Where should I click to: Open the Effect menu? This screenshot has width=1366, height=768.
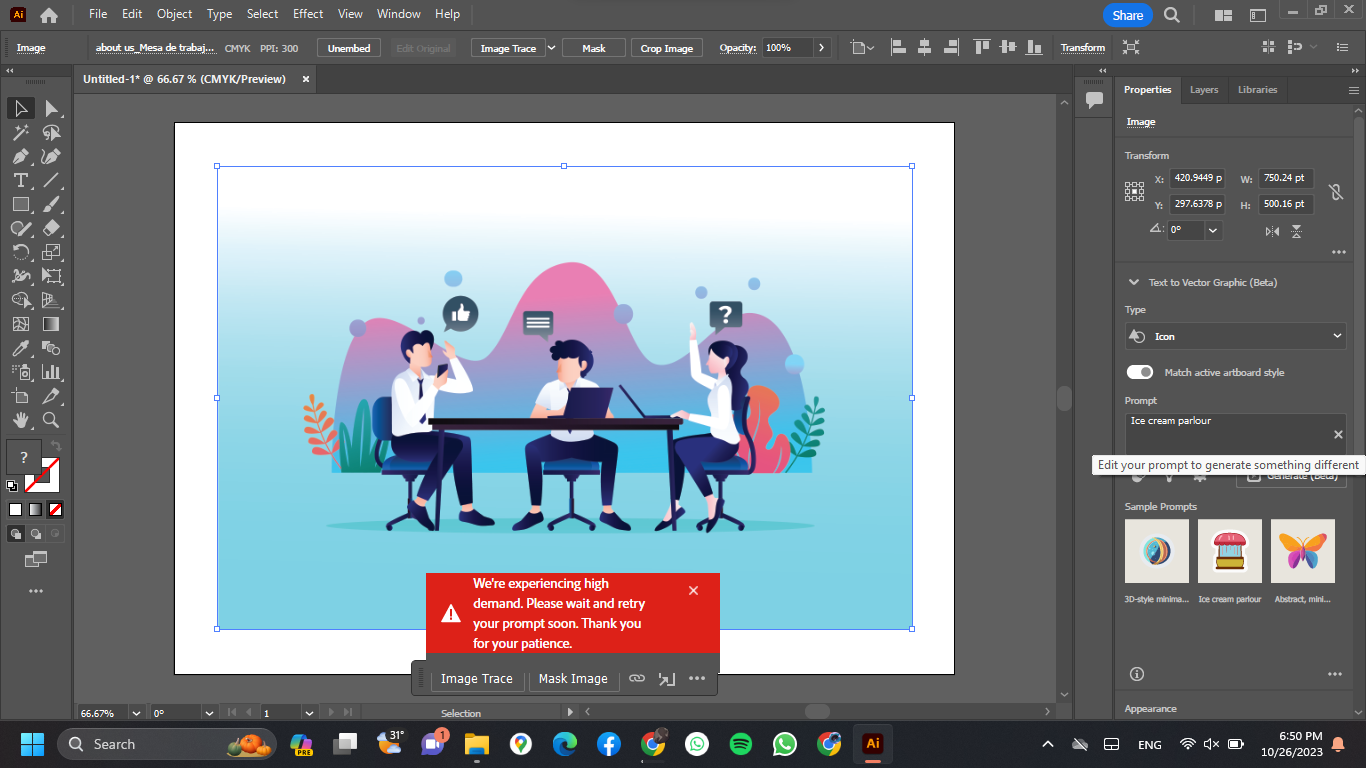click(x=308, y=14)
